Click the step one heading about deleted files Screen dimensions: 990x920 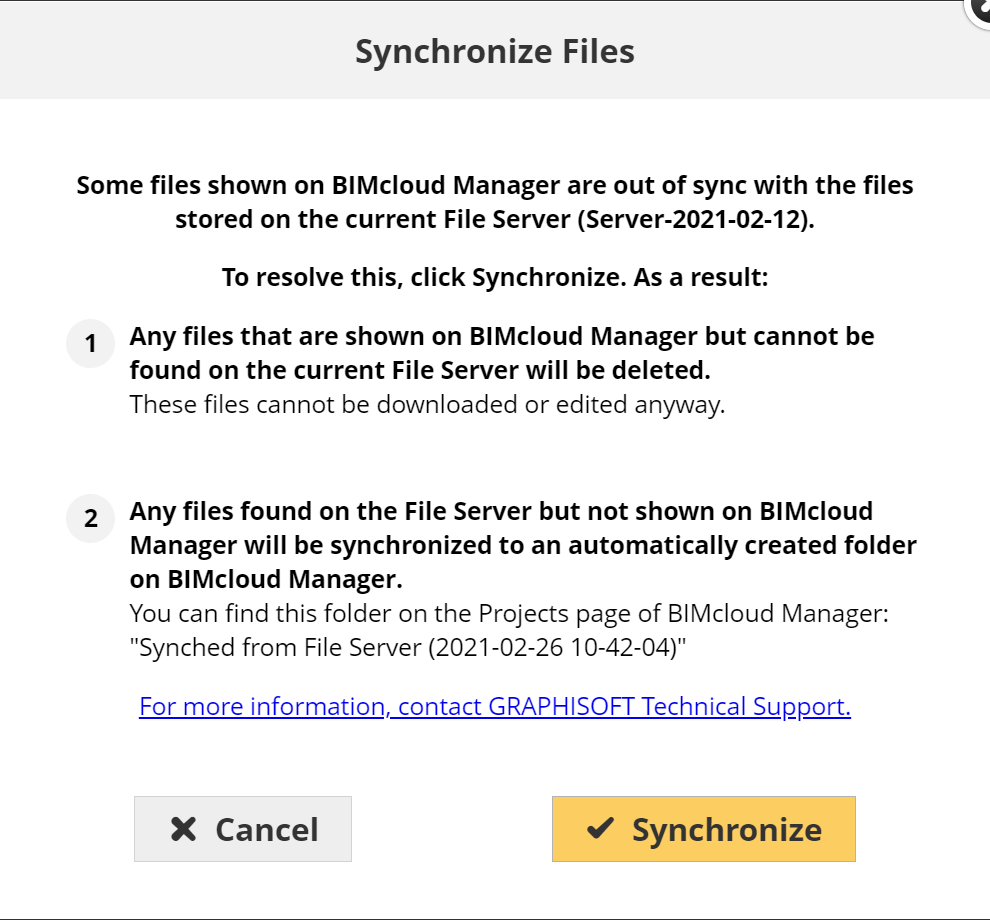500,352
